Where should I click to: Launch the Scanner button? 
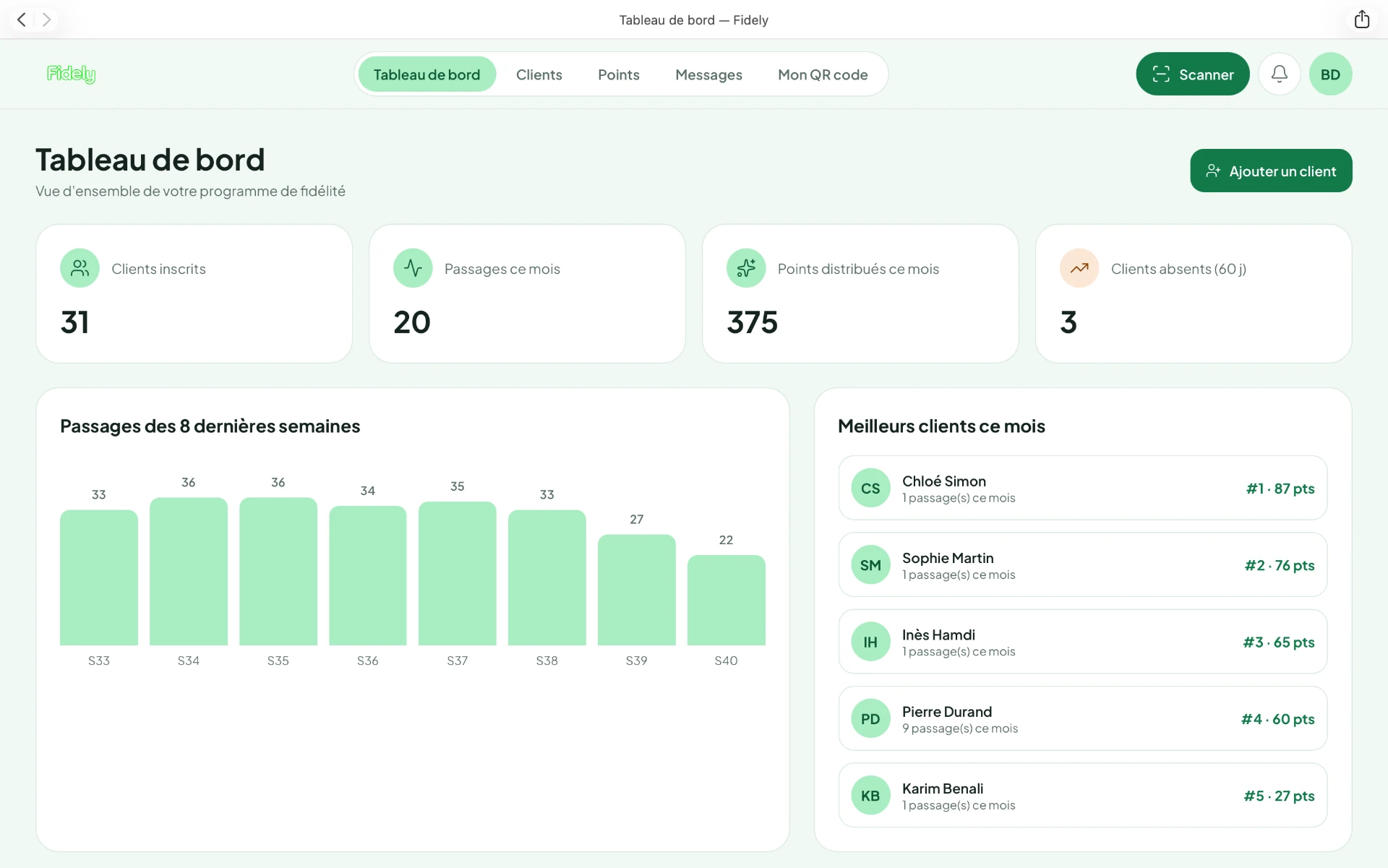coord(1192,74)
